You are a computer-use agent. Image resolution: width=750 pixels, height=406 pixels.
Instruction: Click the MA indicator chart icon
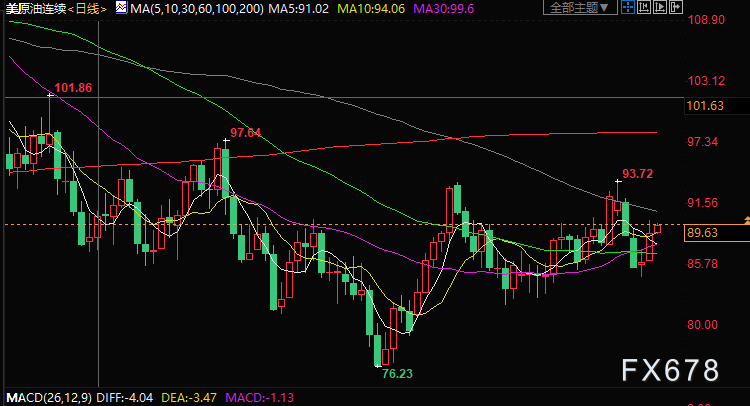pos(121,7)
